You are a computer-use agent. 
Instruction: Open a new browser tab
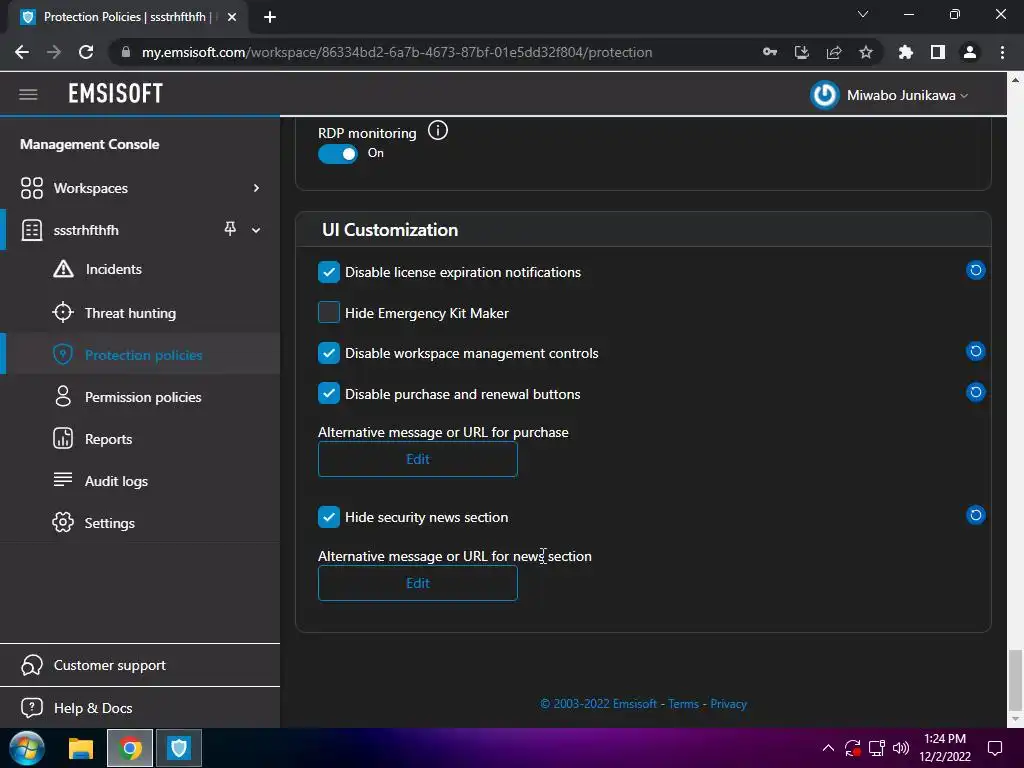tap(270, 17)
